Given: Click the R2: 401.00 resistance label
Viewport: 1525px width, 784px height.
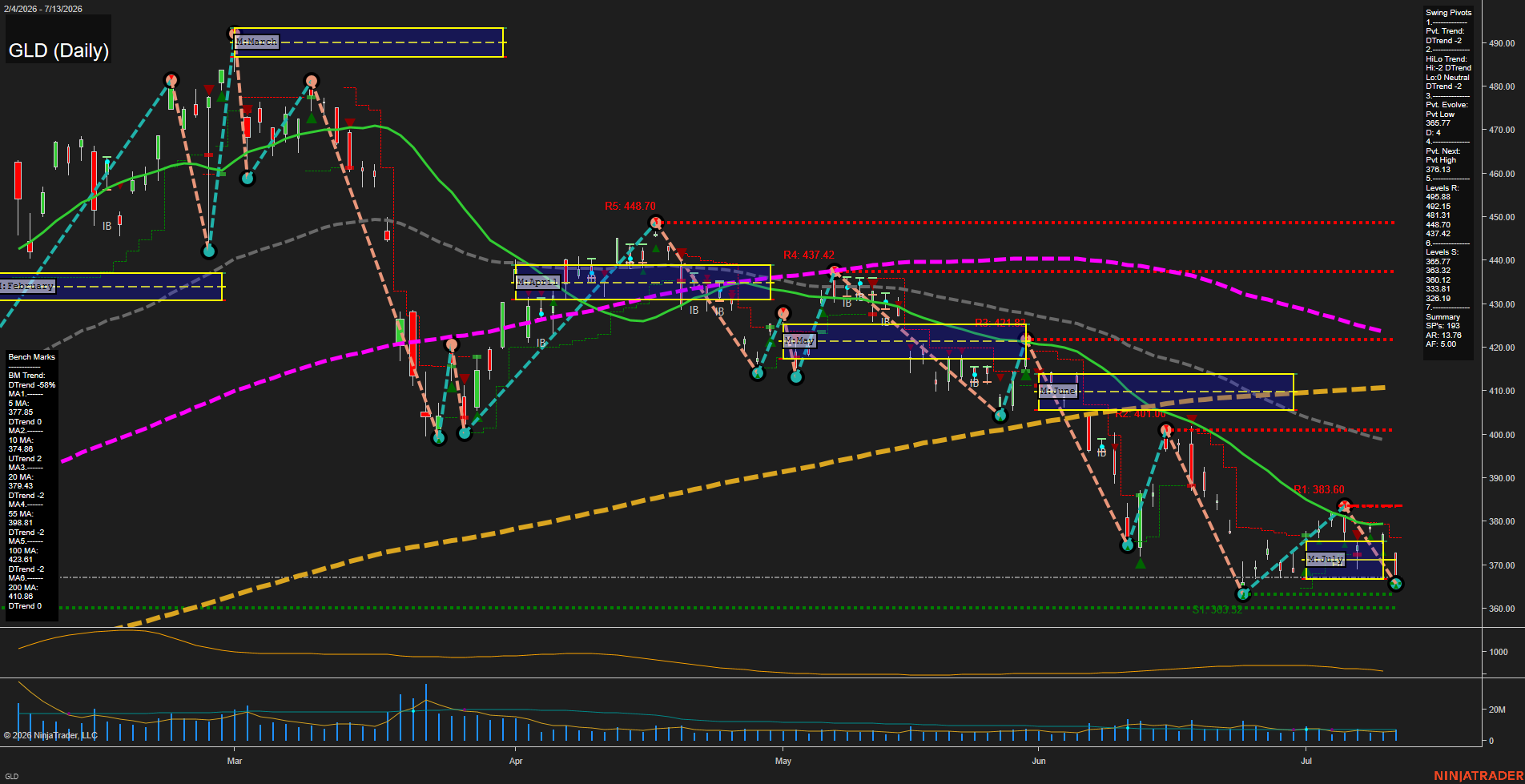Looking at the screenshot, I should [1141, 414].
